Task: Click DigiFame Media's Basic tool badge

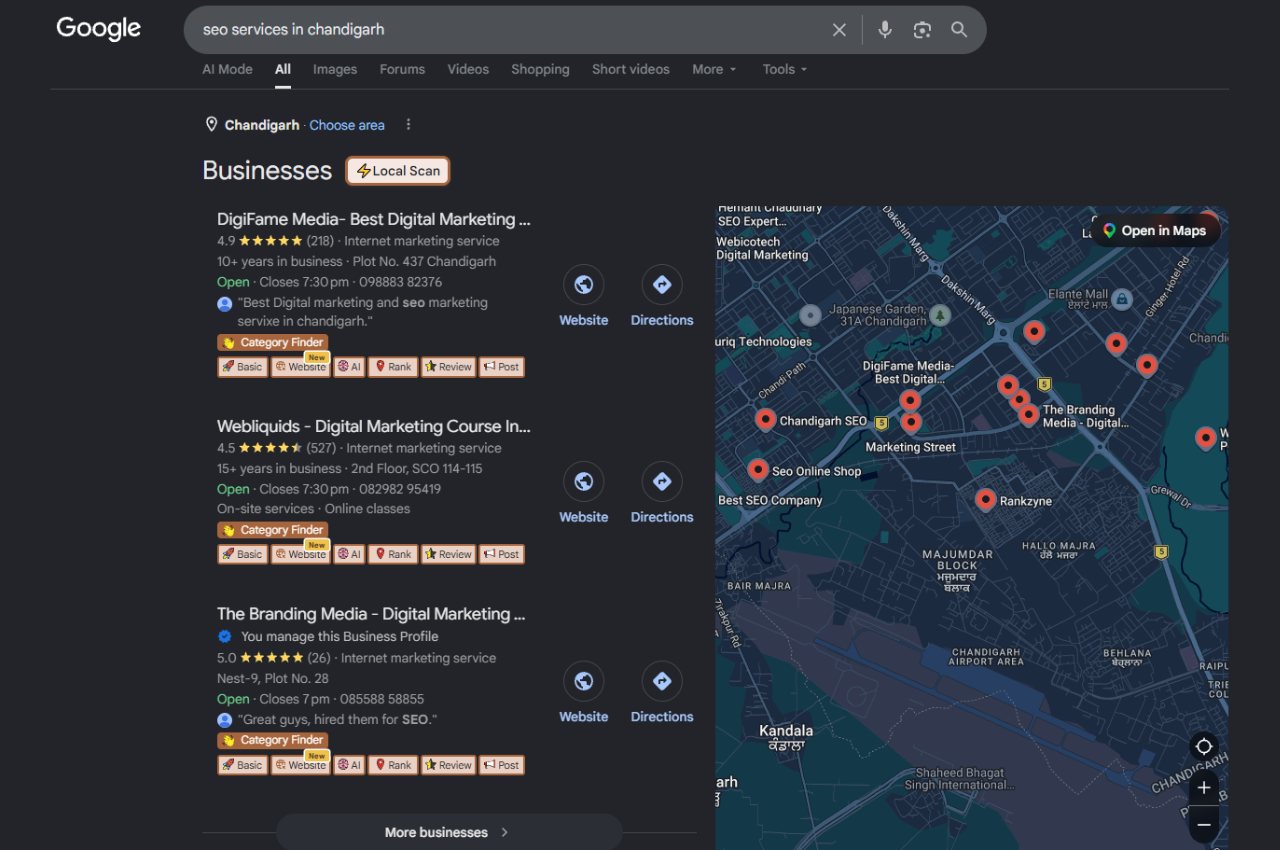Action: click(x=243, y=367)
